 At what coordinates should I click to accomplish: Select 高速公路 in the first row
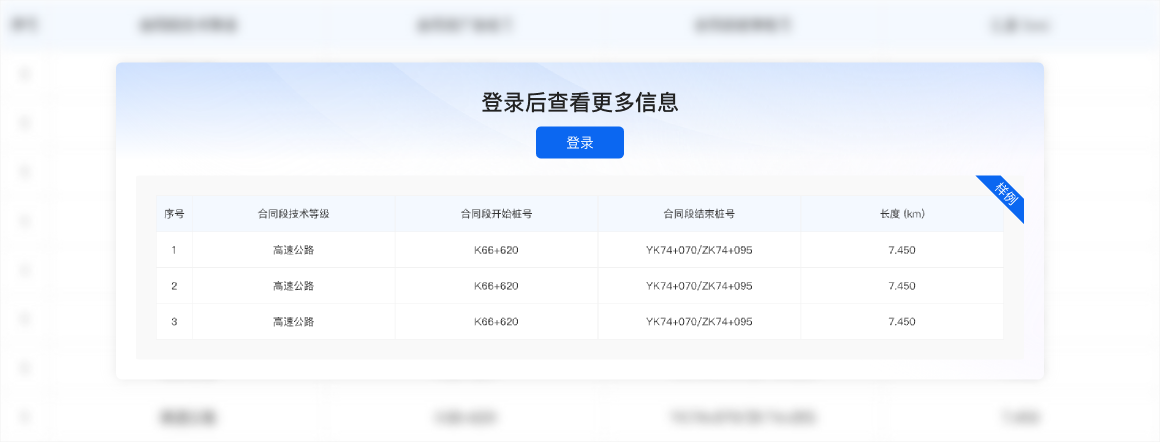click(x=293, y=250)
